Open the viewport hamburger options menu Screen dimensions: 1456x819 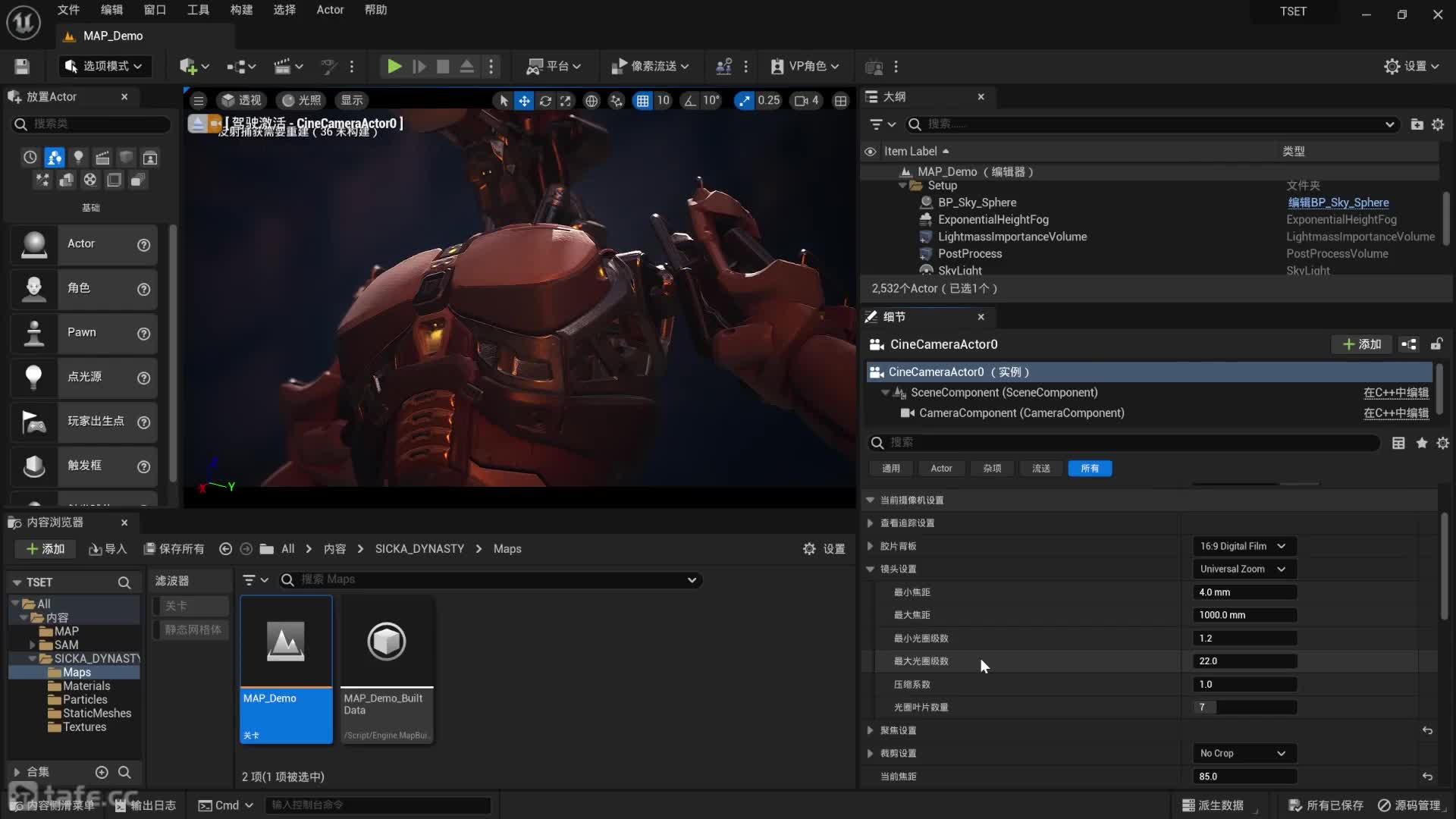click(x=199, y=100)
